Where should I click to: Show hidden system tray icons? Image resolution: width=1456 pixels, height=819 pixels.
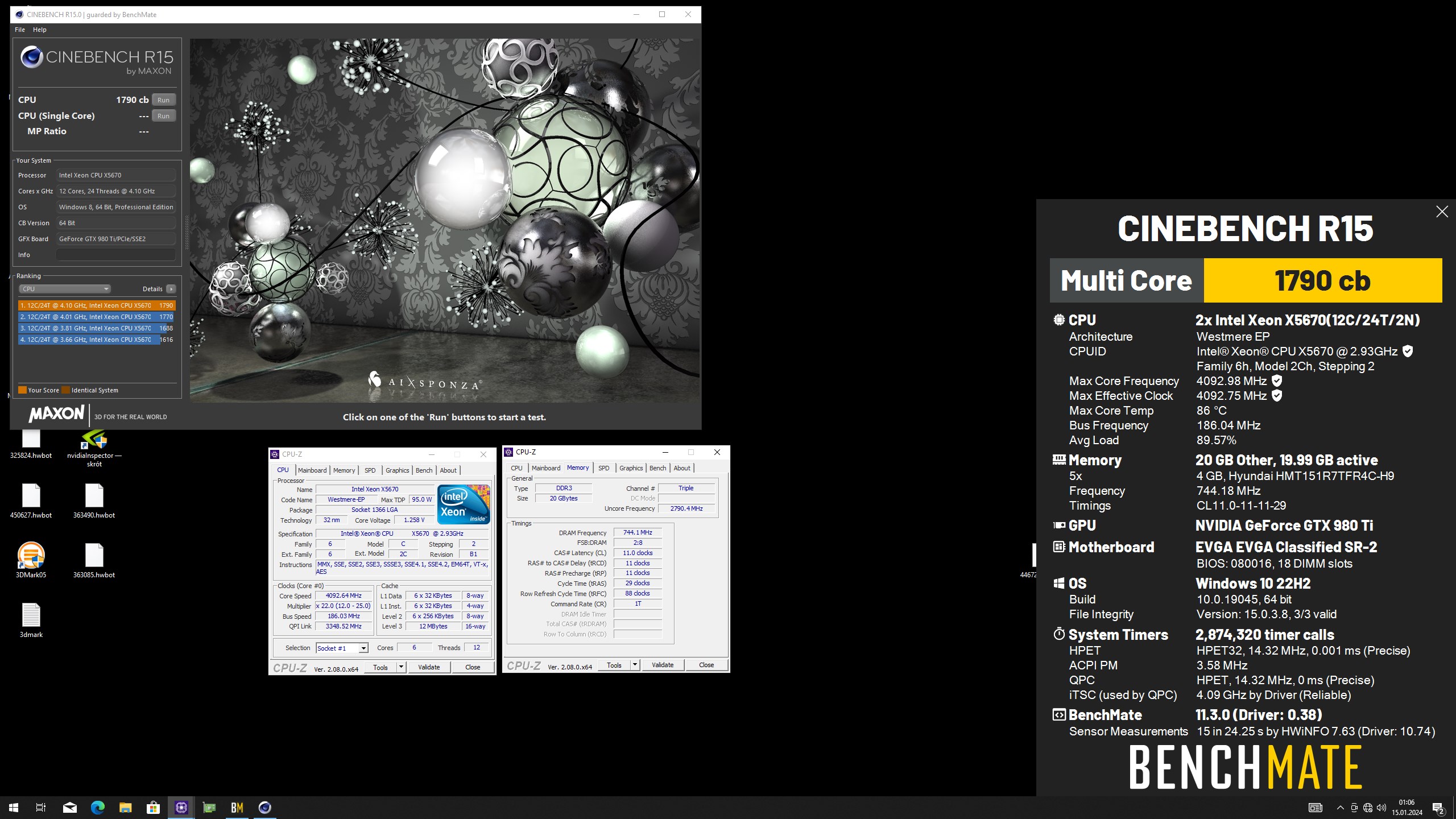pyautogui.click(x=1341, y=808)
